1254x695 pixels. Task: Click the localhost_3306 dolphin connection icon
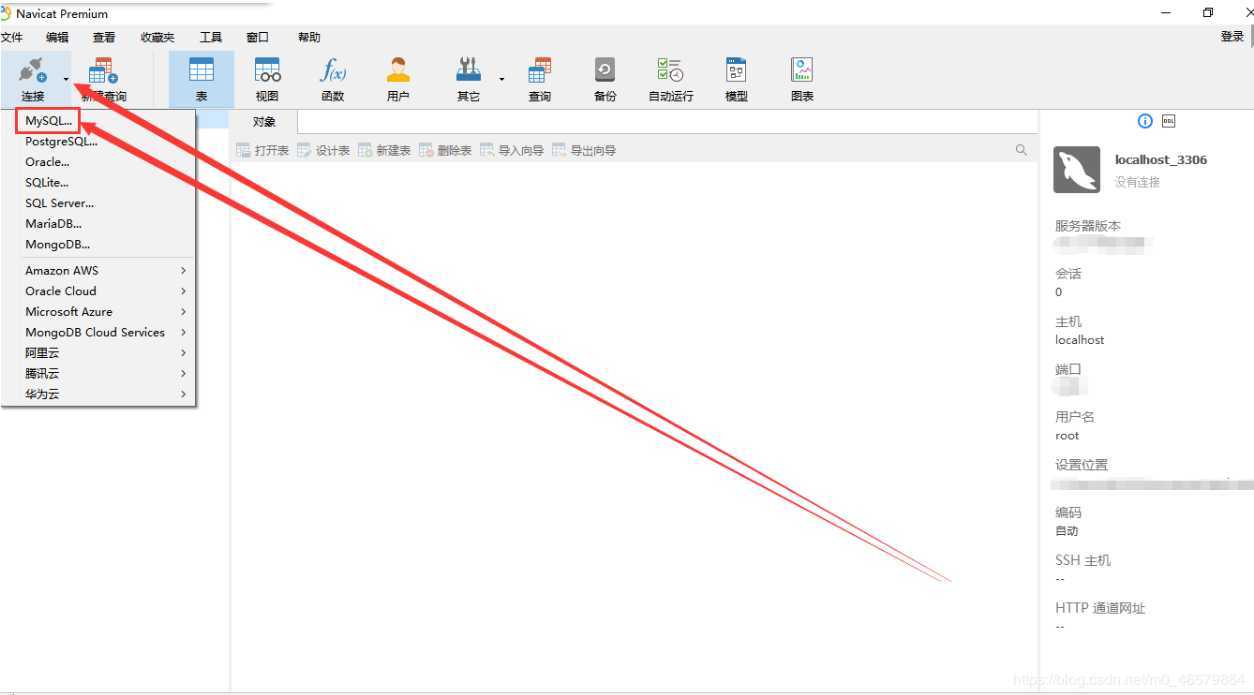pyautogui.click(x=1077, y=169)
